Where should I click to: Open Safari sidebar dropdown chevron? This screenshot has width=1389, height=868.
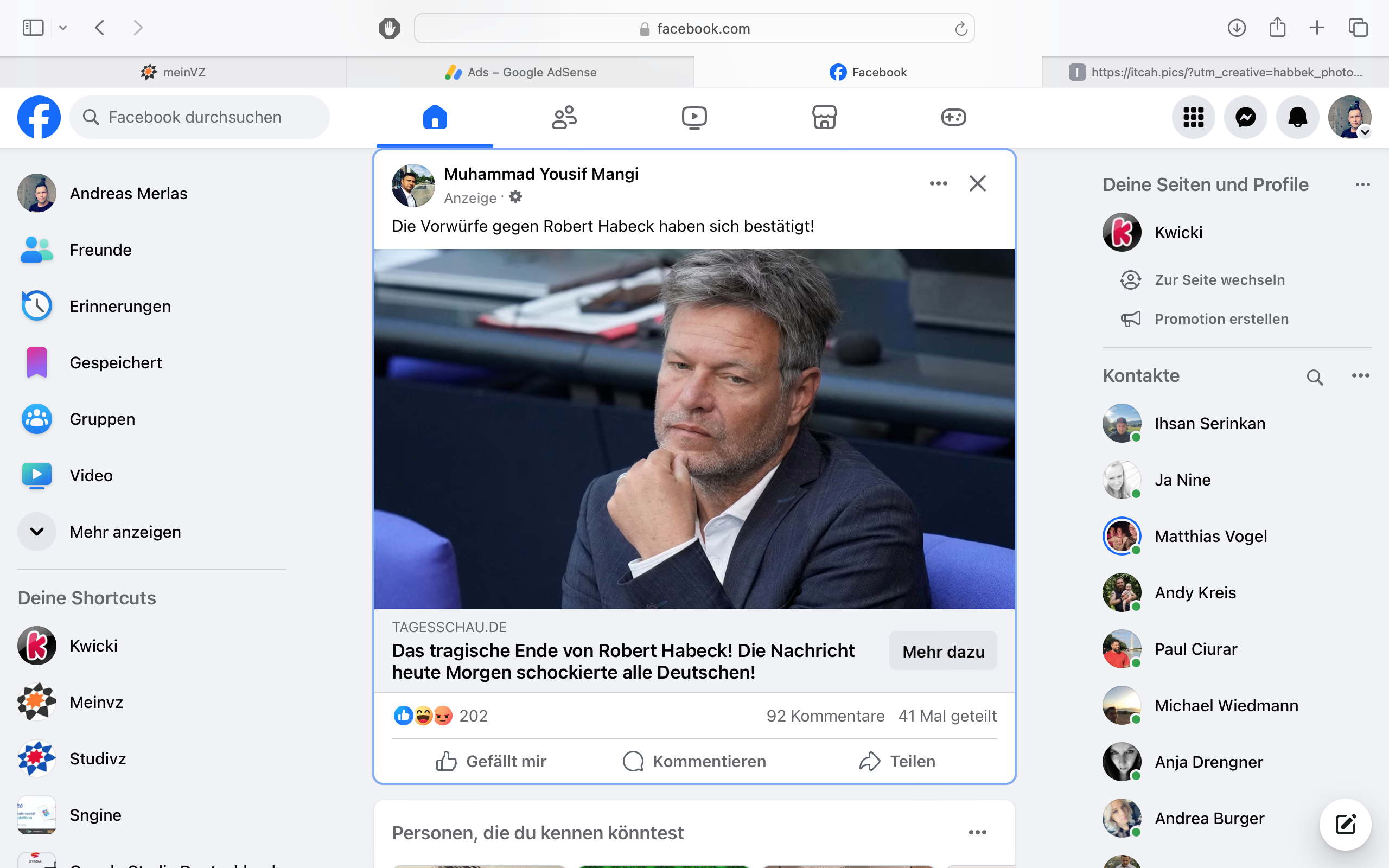[63, 28]
